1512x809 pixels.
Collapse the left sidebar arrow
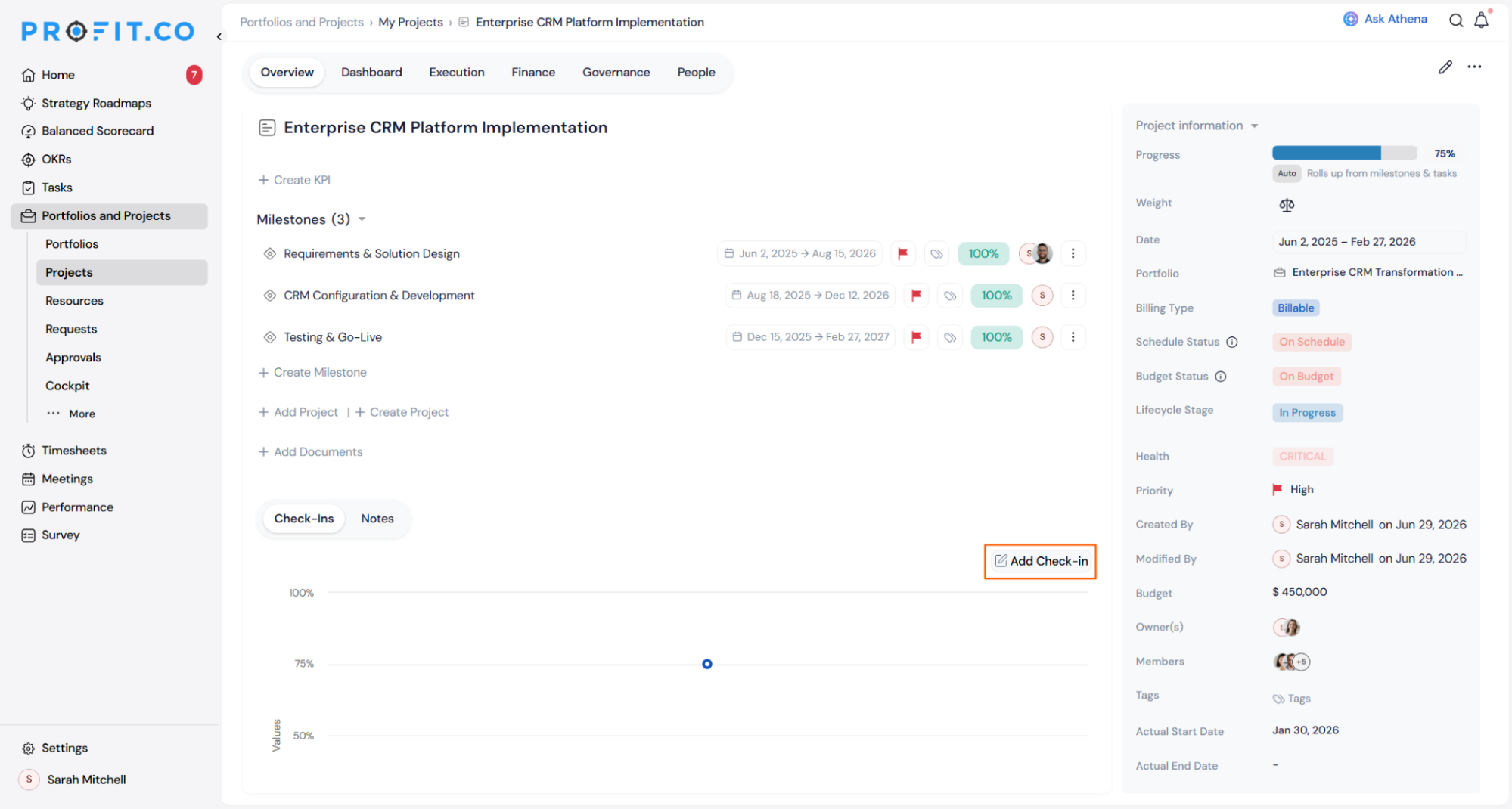click(219, 36)
